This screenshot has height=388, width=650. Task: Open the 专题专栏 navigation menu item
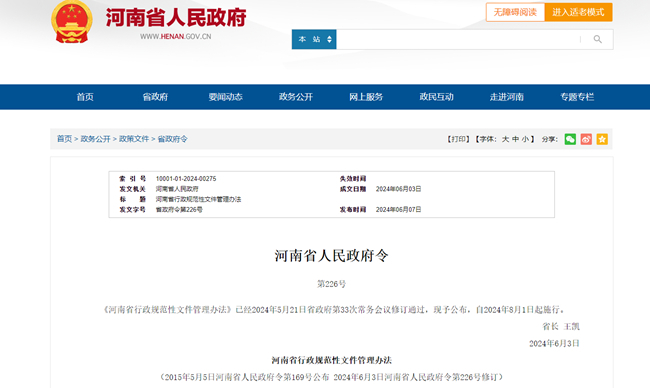(577, 97)
